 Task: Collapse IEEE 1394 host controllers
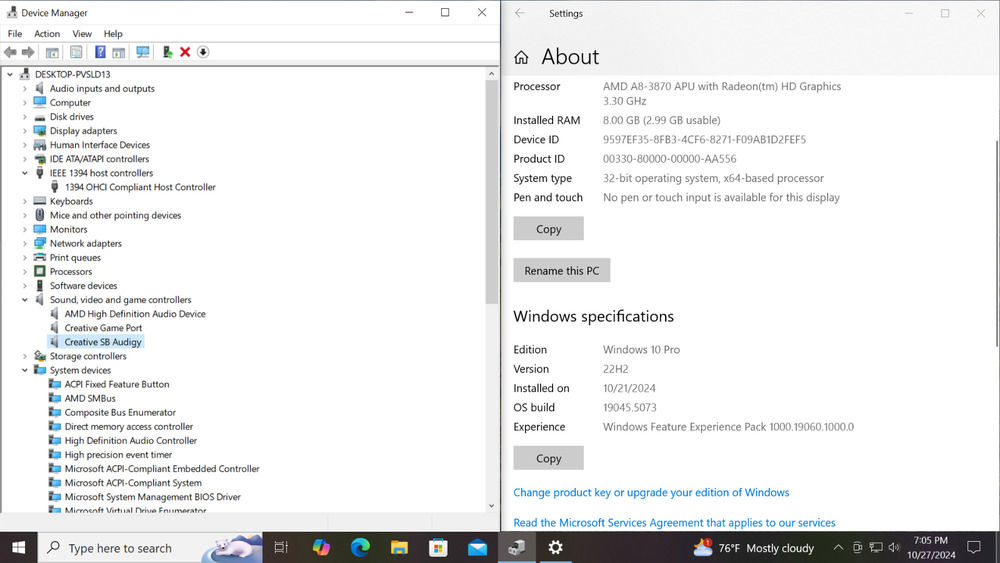(x=25, y=173)
